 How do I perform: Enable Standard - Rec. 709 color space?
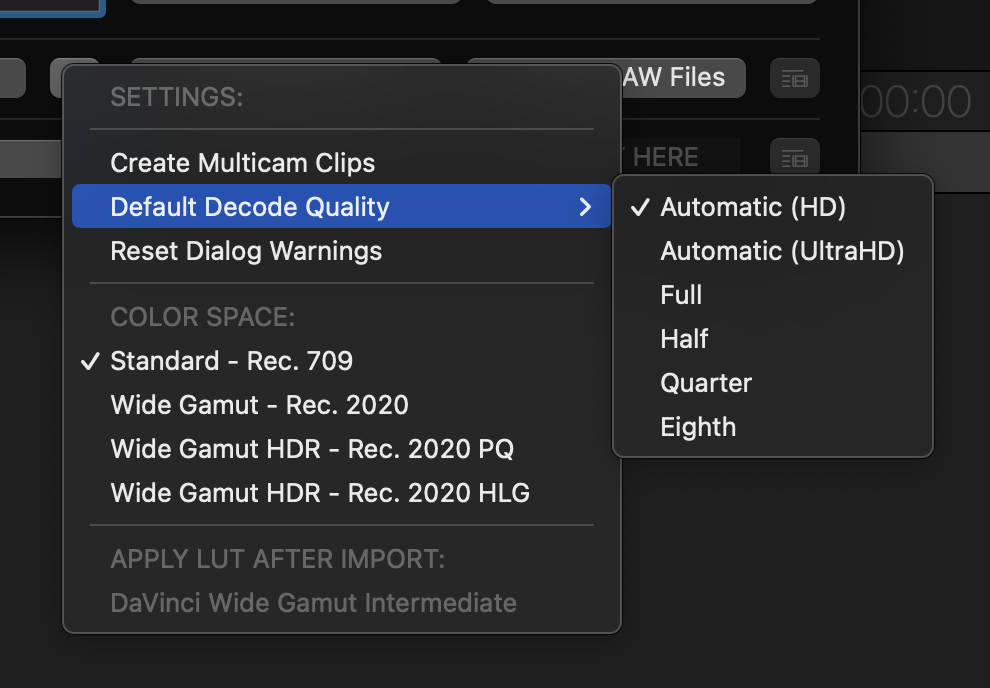[x=232, y=361]
